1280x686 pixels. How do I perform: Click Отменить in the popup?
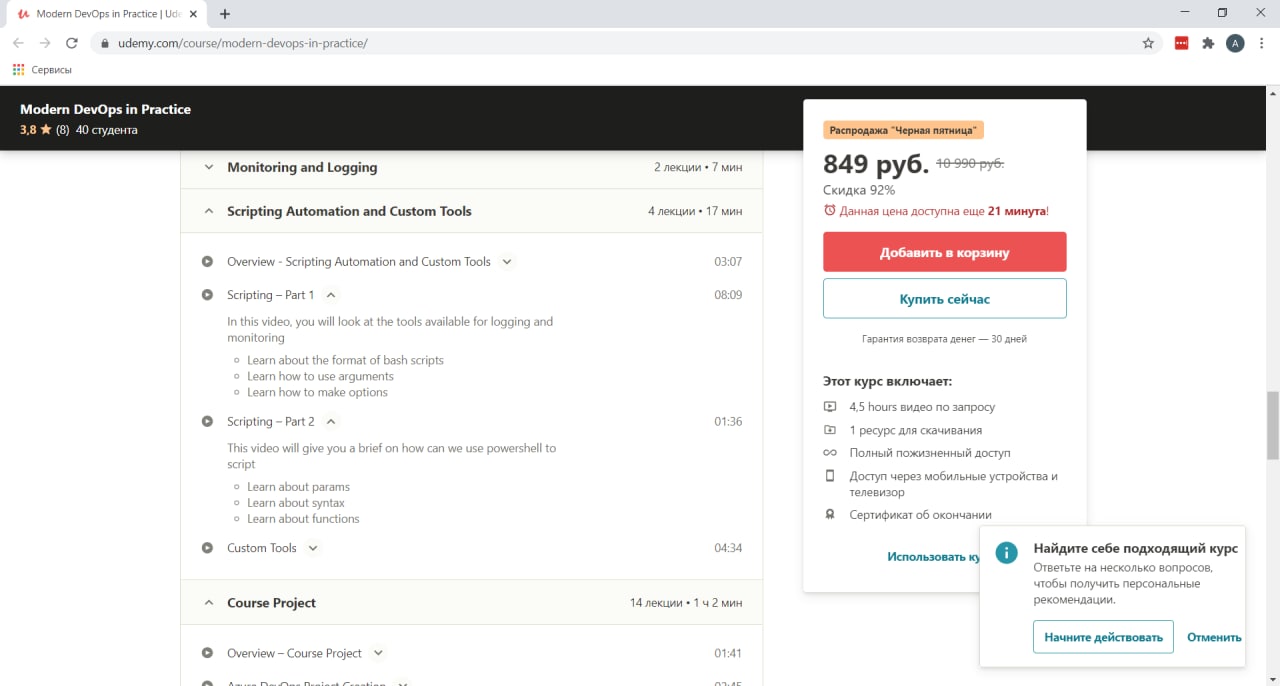1214,637
